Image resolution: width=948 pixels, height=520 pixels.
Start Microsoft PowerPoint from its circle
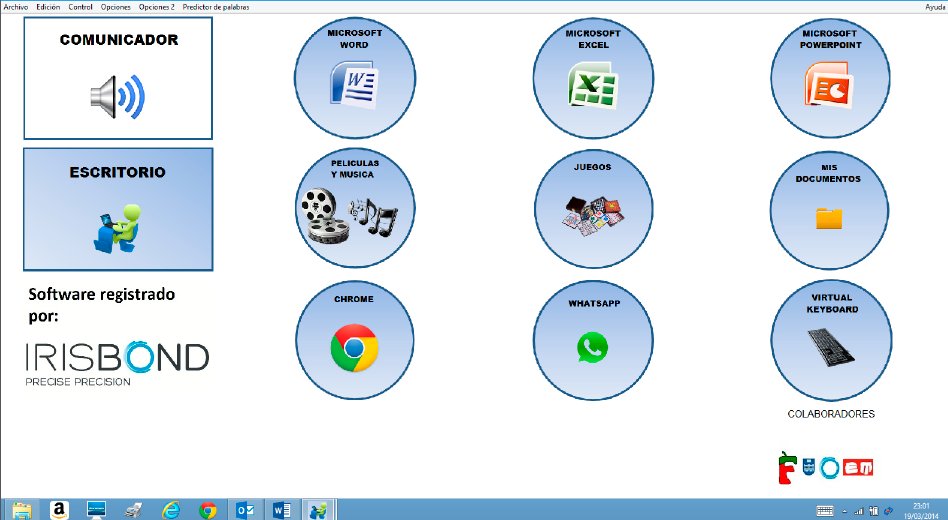click(x=831, y=78)
